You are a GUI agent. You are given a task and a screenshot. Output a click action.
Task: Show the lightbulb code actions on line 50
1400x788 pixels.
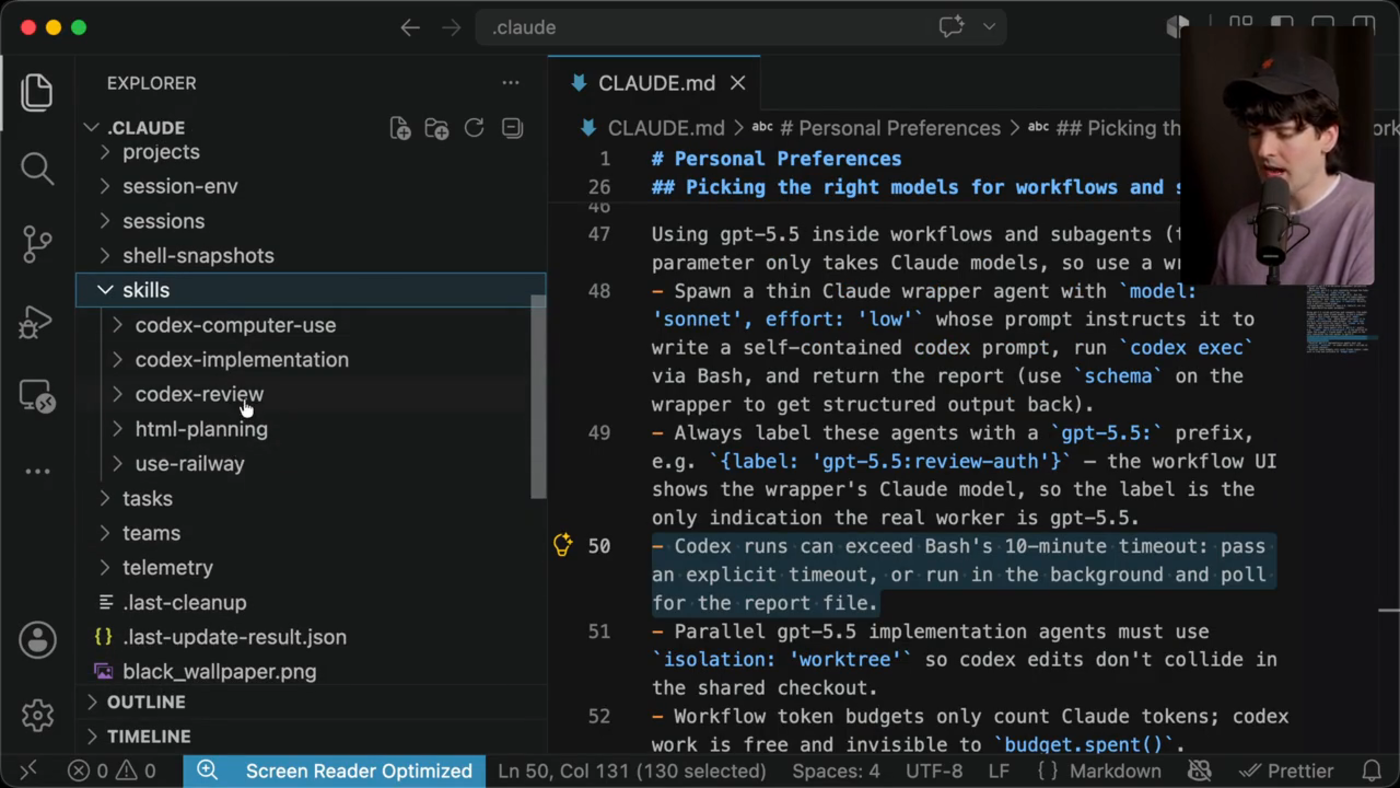point(563,545)
